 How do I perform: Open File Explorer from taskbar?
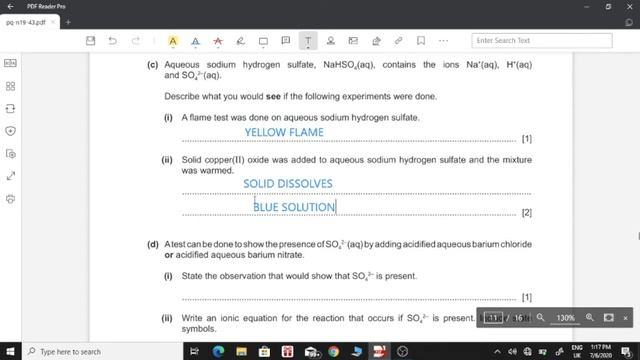click(241, 351)
